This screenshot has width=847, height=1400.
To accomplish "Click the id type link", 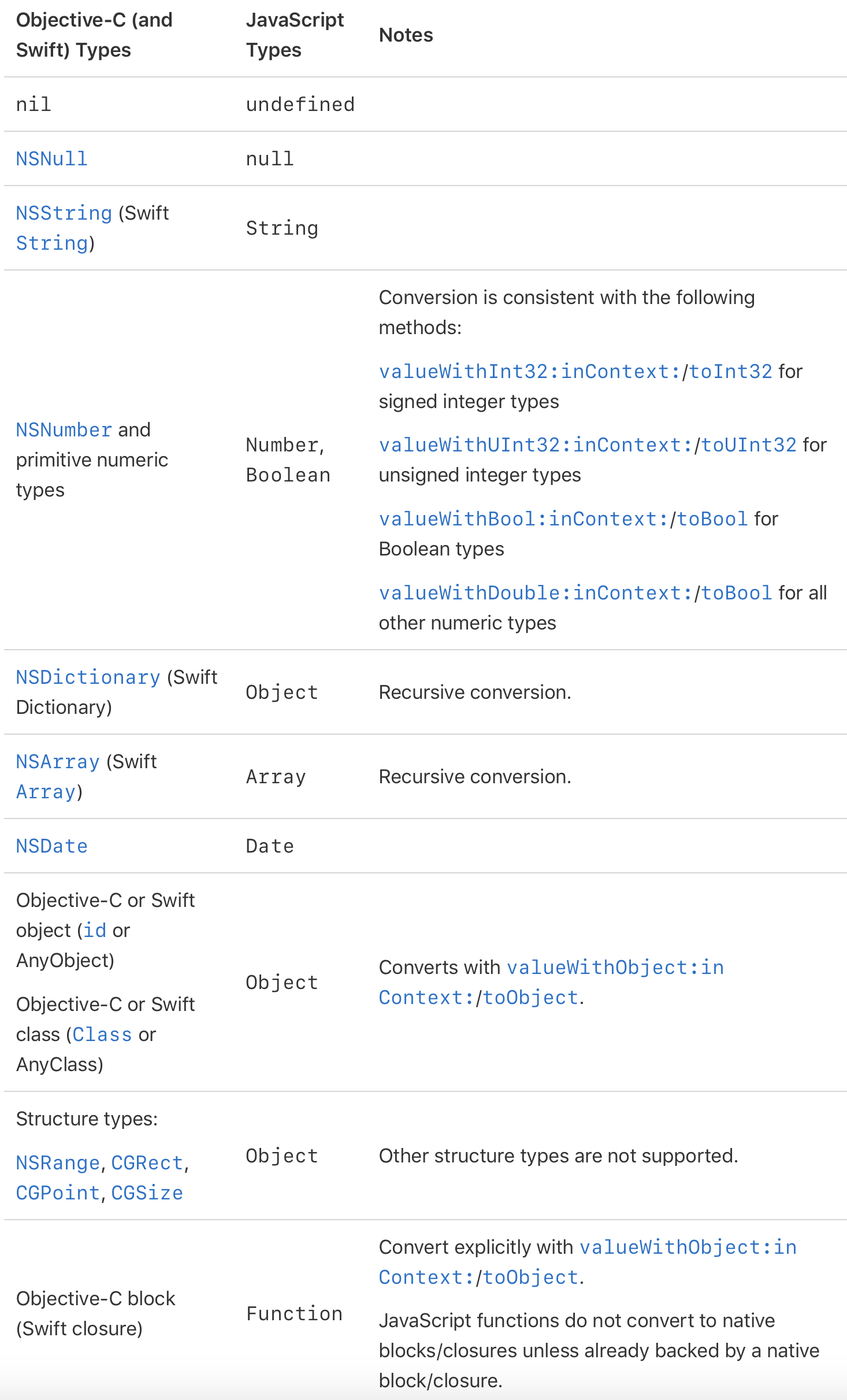I will tap(95, 930).
